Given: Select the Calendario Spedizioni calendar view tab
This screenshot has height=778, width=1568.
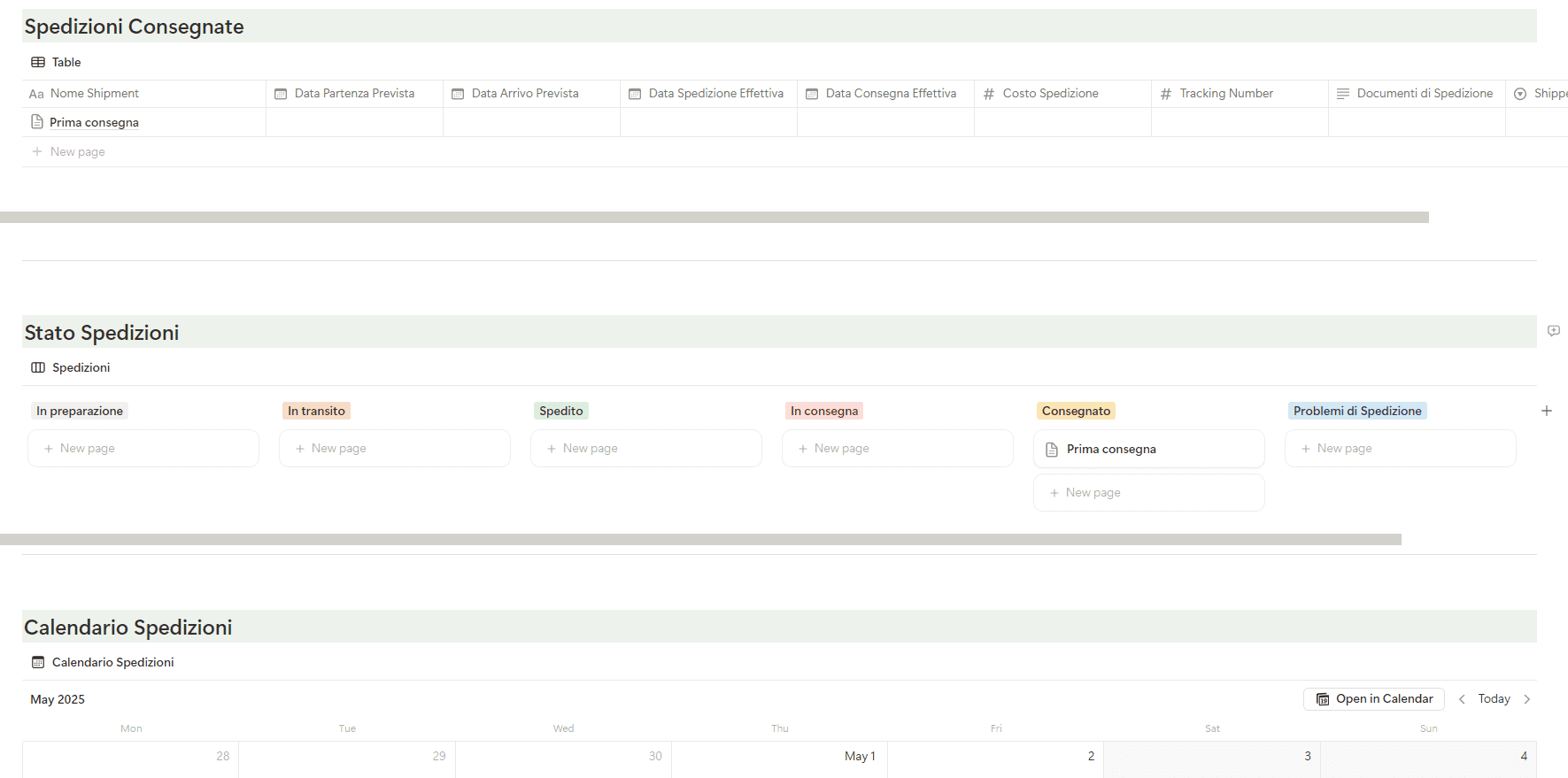Looking at the screenshot, I should [x=103, y=662].
